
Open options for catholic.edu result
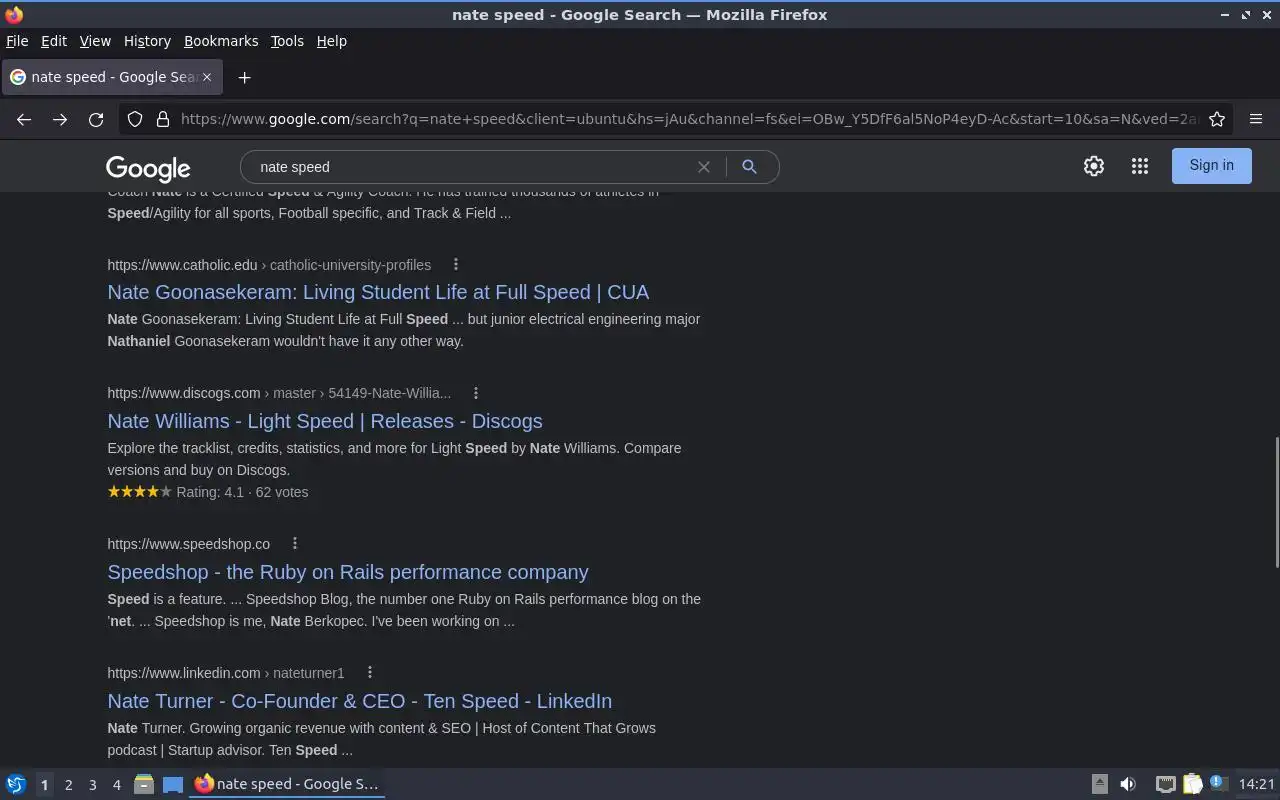tap(455, 264)
